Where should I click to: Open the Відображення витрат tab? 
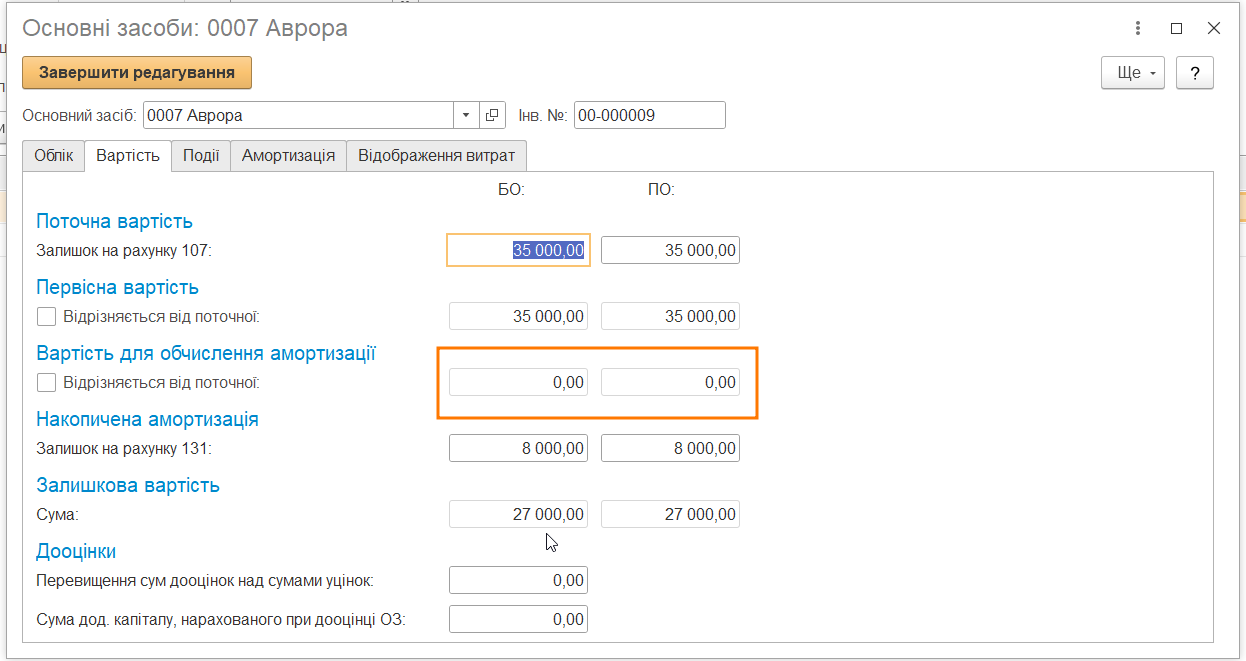click(x=436, y=156)
